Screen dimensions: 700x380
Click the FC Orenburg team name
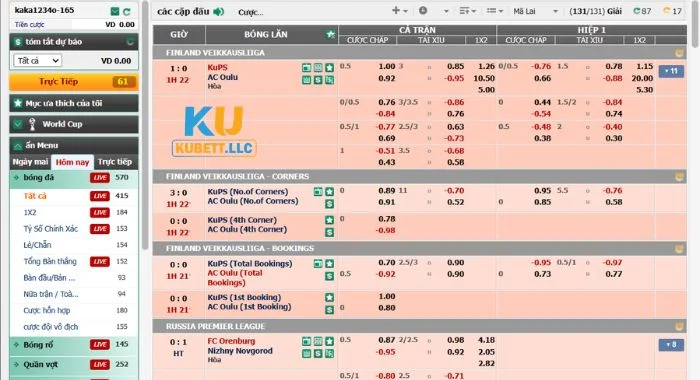[231, 341]
